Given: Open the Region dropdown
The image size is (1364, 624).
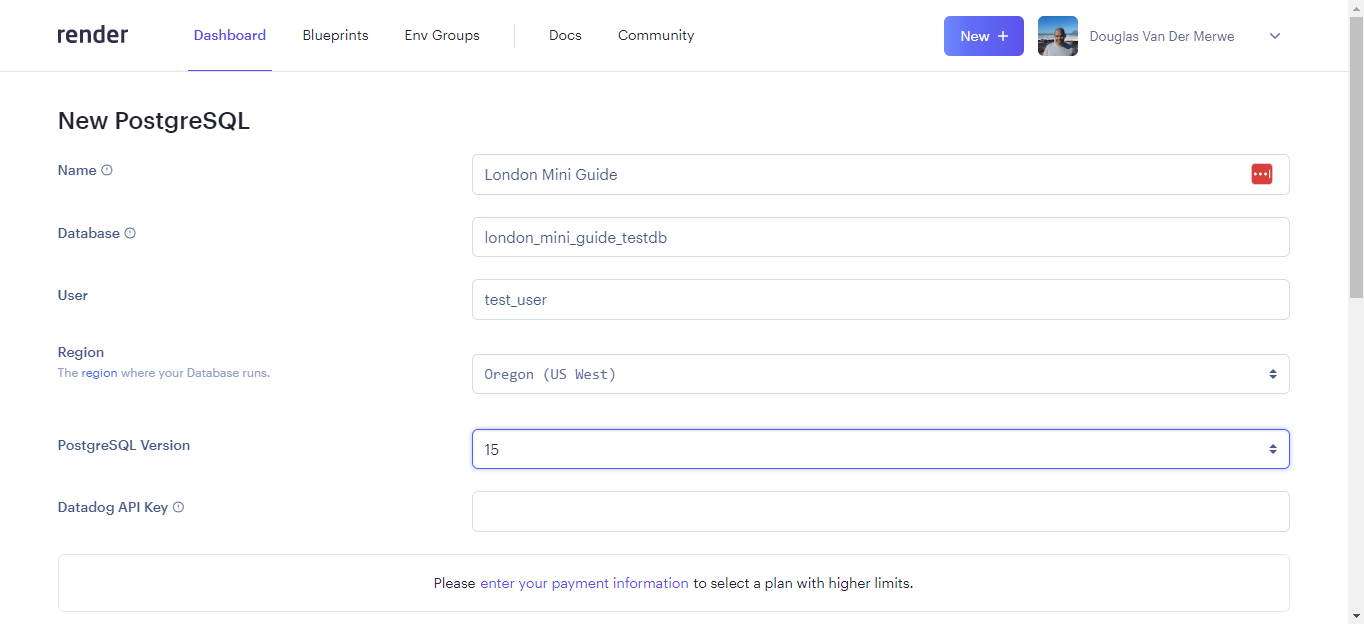Looking at the screenshot, I should [x=880, y=373].
